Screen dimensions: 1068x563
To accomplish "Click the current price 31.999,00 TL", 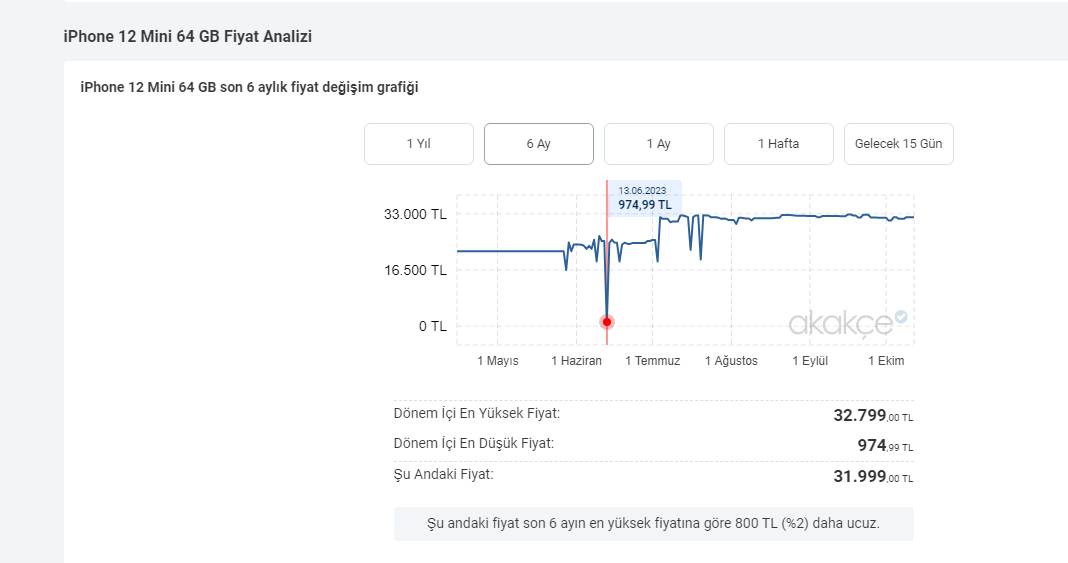I will click(x=872, y=476).
